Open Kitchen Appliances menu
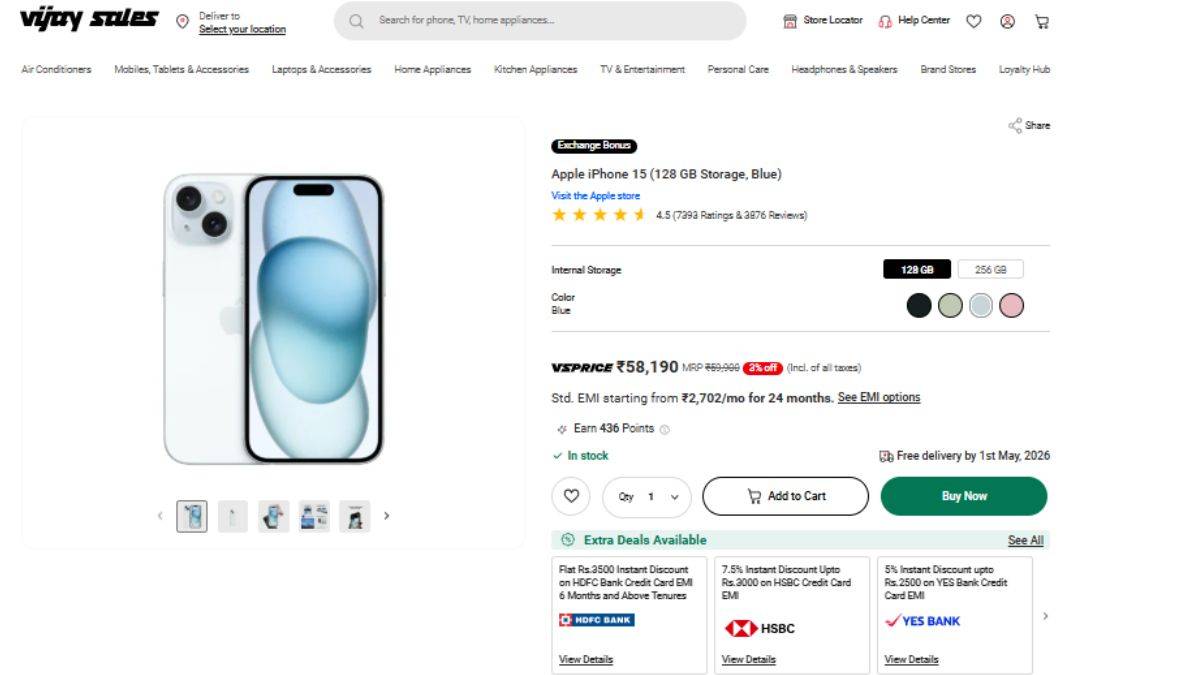 click(x=535, y=70)
